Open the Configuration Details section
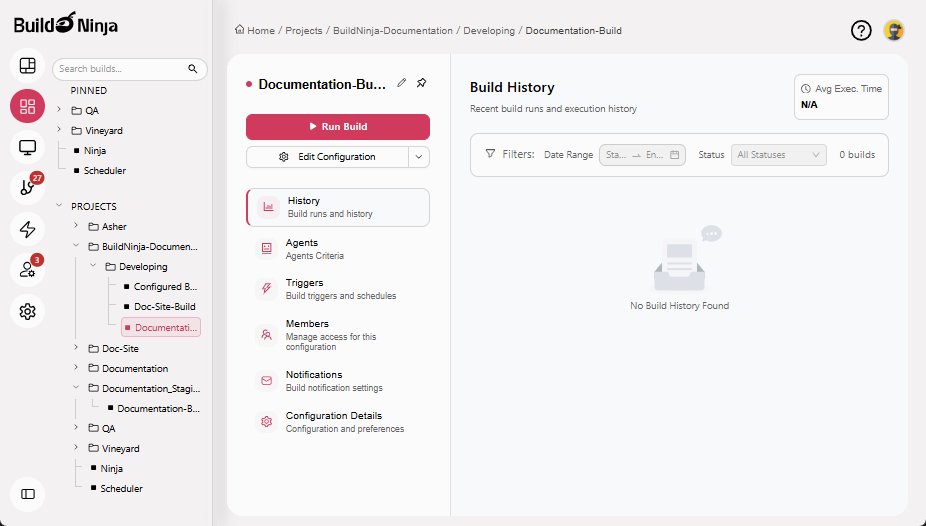Screen dimensions: 926x526 pos(338,422)
